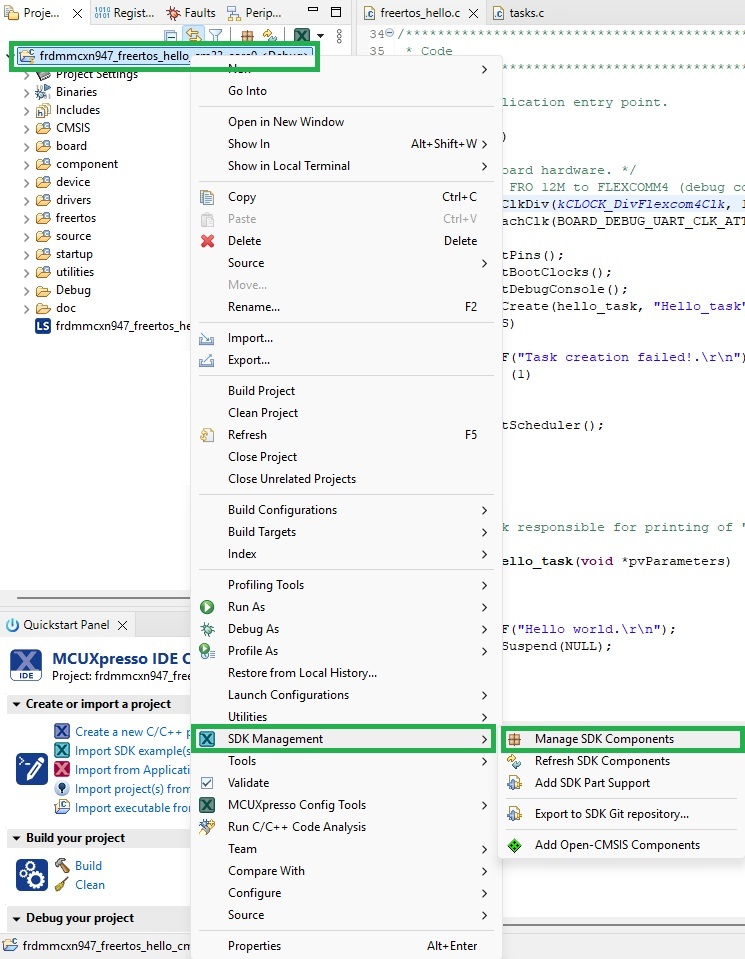Screen dimensions: 745x959
Task: Click the Copy icon in context menu
Action: [x=207, y=197]
